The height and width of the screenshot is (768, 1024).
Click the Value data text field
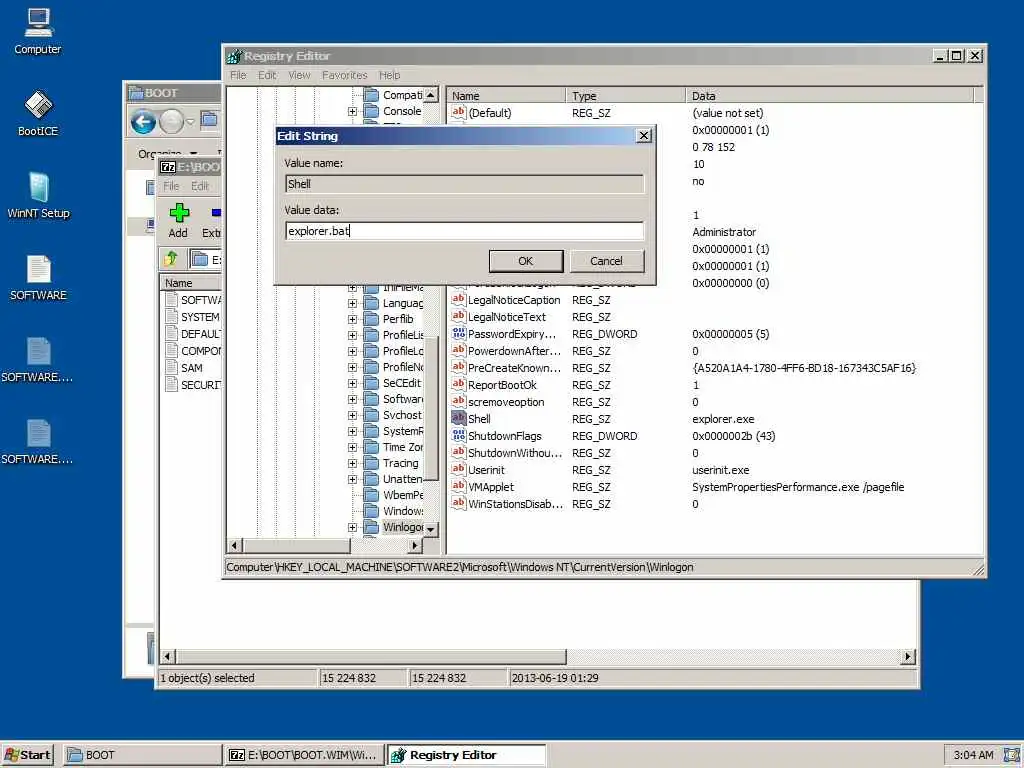[464, 231]
